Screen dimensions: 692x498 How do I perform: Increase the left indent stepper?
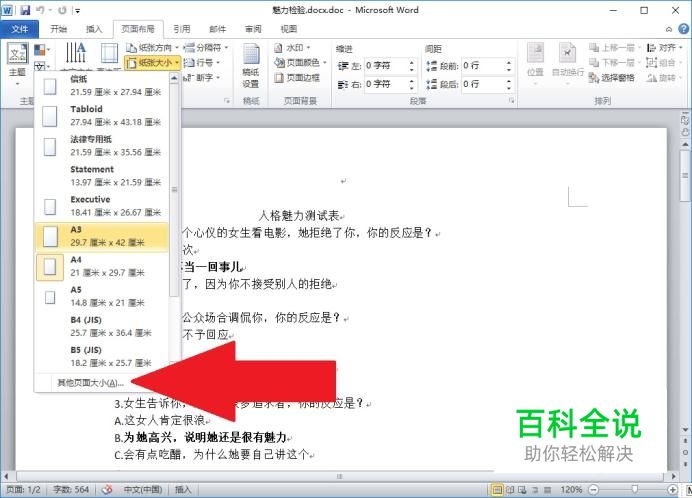(412, 63)
